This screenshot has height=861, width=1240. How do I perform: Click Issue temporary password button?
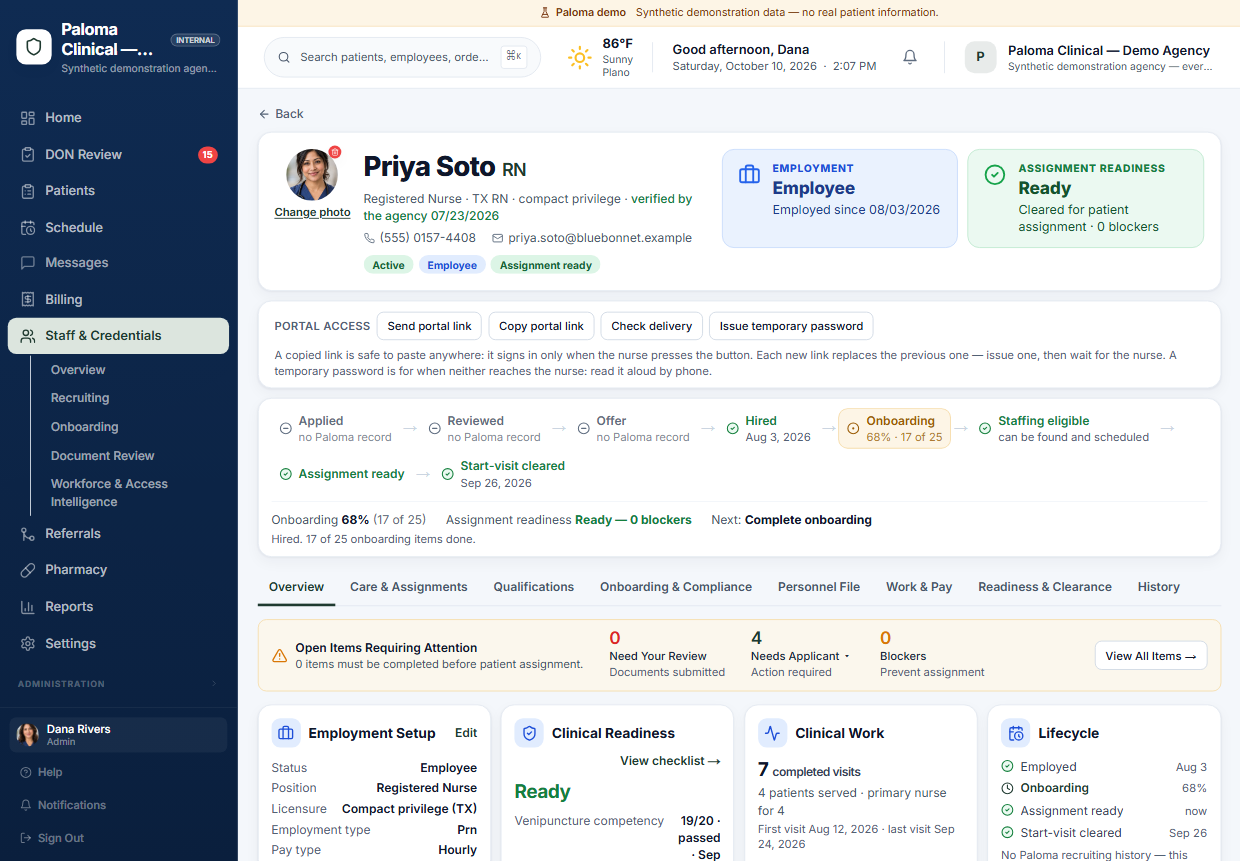click(791, 326)
